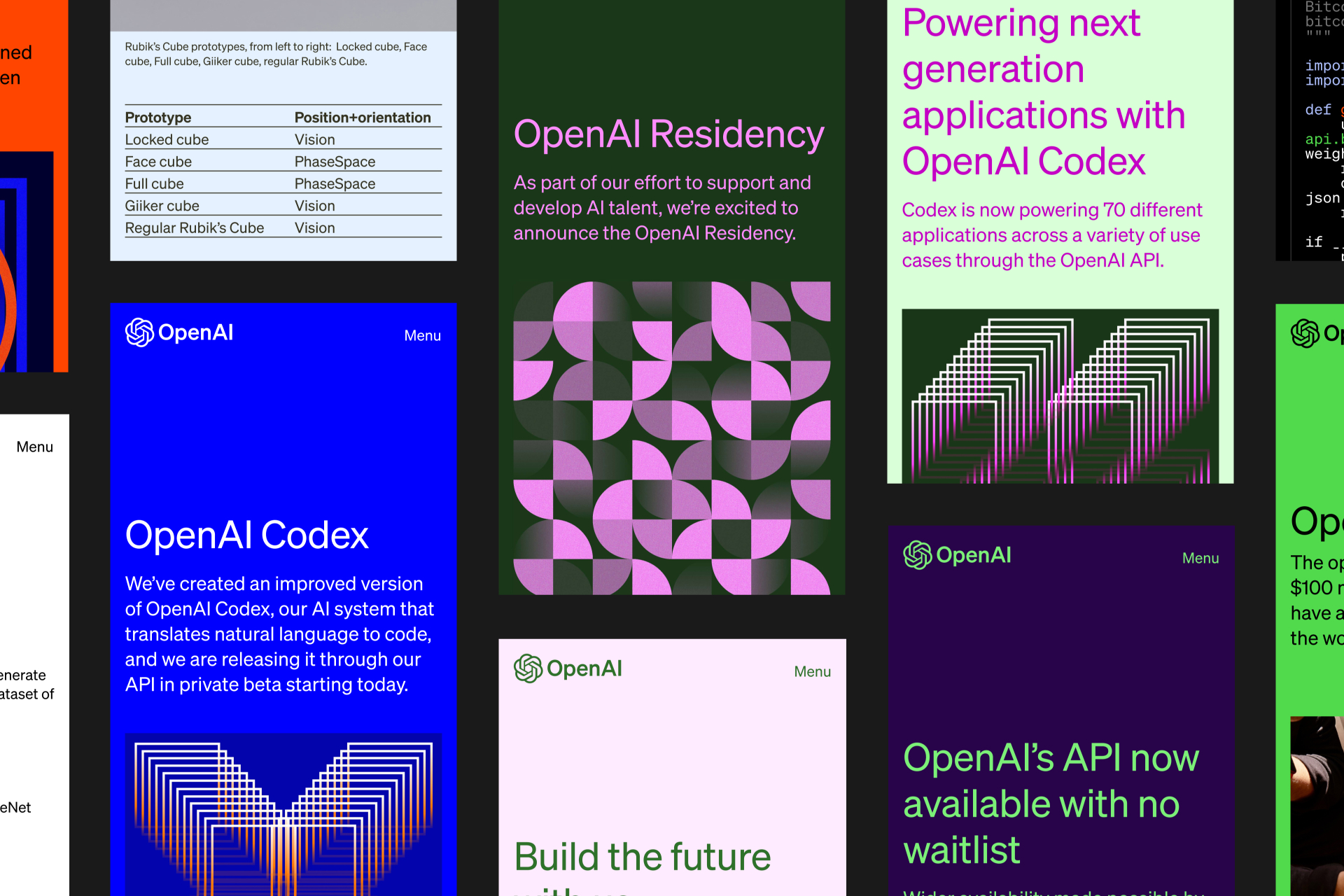Click PhaseSpace in the Full cube row
This screenshot has height=896, width=1344.
click(335, 183)
